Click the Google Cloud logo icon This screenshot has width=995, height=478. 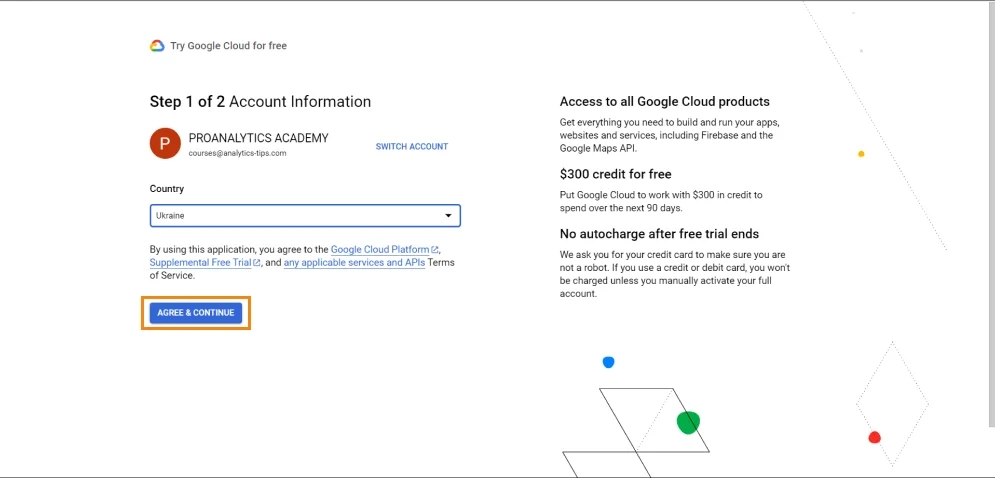point(157,46)
